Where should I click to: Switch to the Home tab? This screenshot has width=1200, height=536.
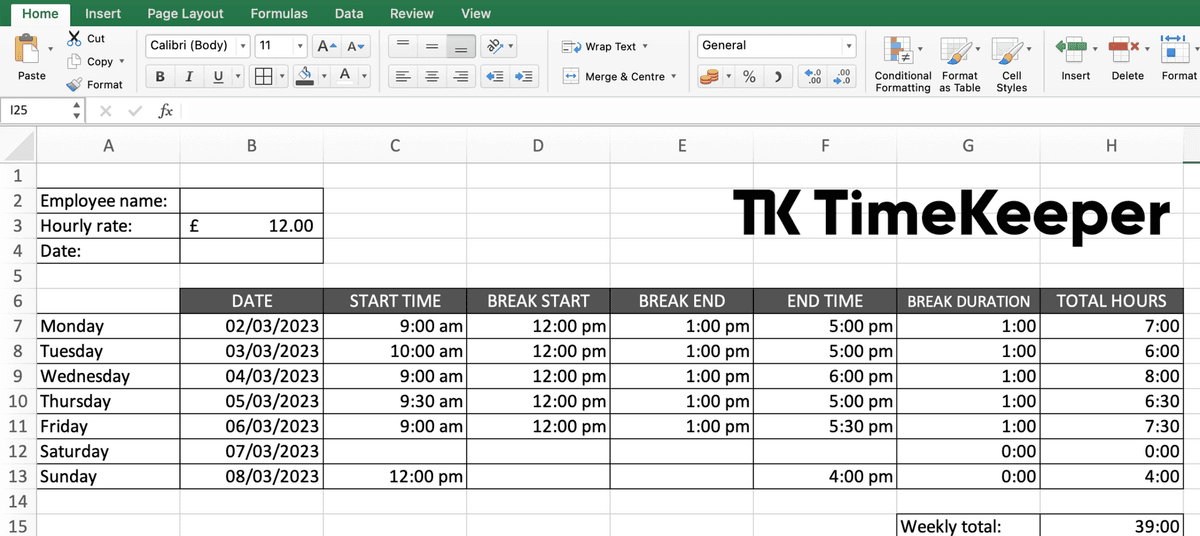(40, 13)
